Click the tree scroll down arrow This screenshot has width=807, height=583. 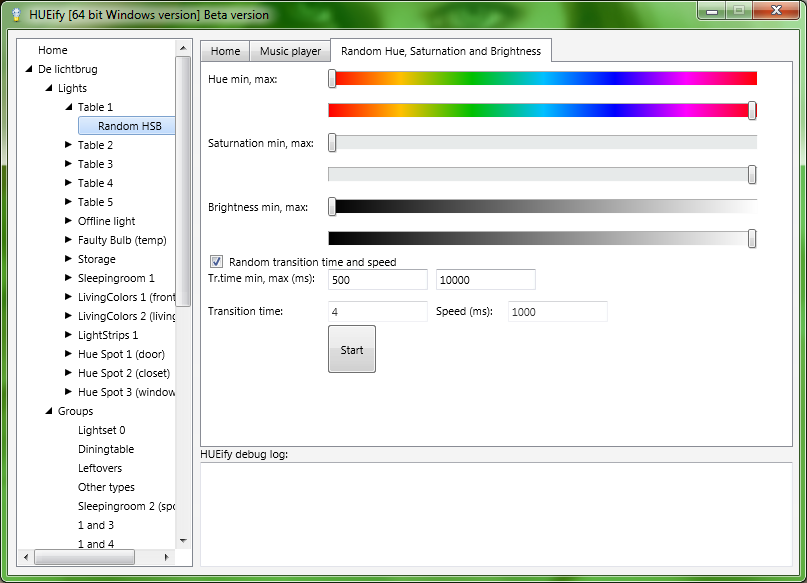(x=183, y=541)
